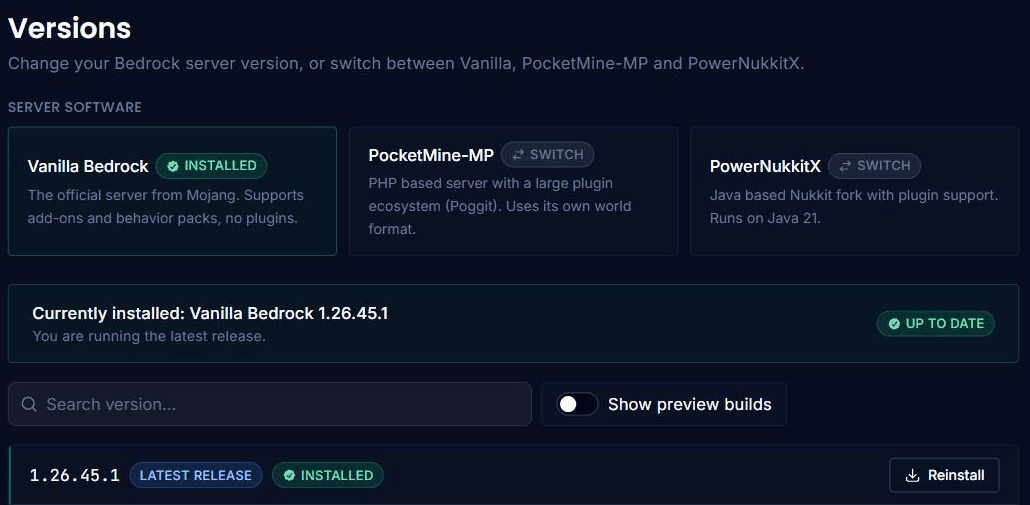This screenshot has width=1030, height=505.
Task: Click the LATEST RELEASE badge
Action: coord(196,475)
